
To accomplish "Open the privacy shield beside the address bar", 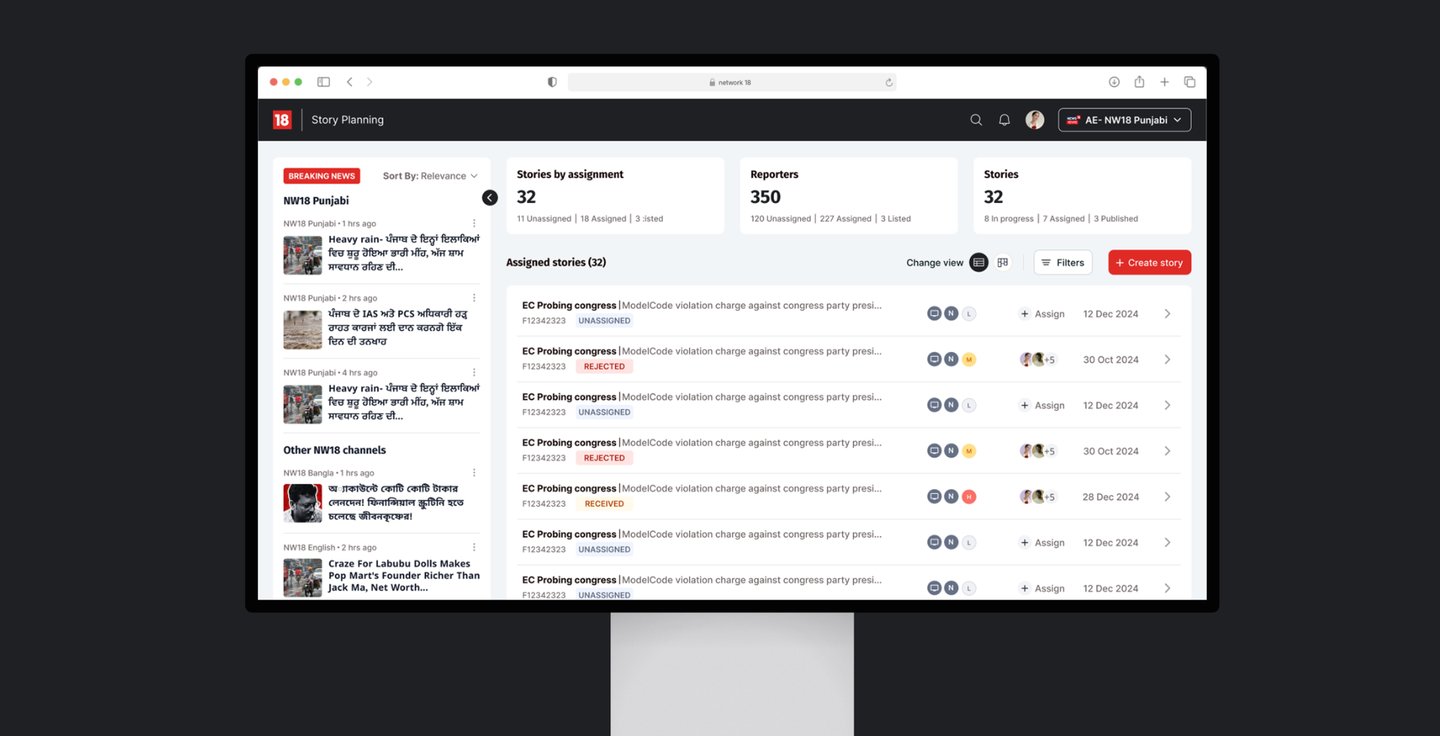I will pyautogui.click(x=552, y=82).
